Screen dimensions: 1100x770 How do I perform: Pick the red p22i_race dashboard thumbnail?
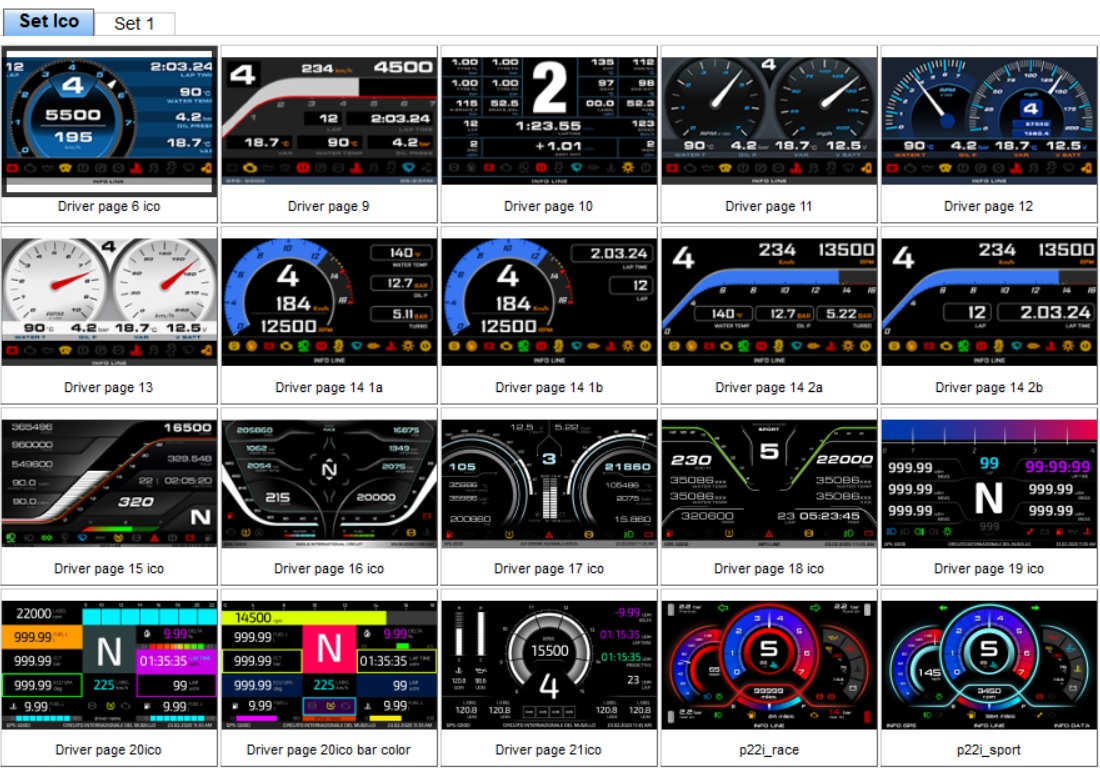[x=769, y=664]
